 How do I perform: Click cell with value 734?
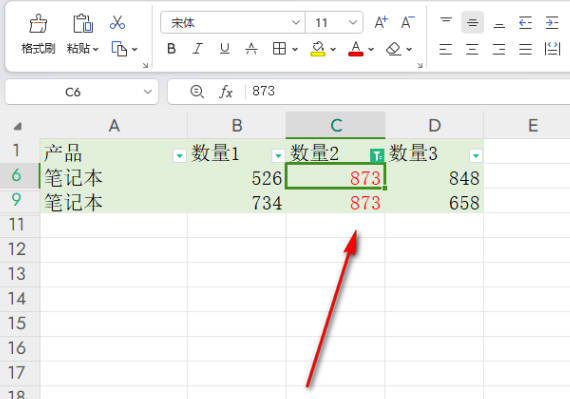pos(237,202)
